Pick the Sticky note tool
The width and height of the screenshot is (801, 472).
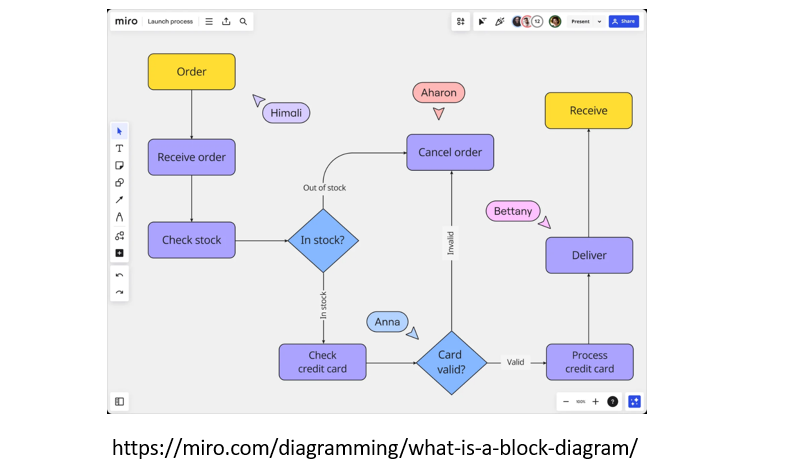[x=119, y=165]
